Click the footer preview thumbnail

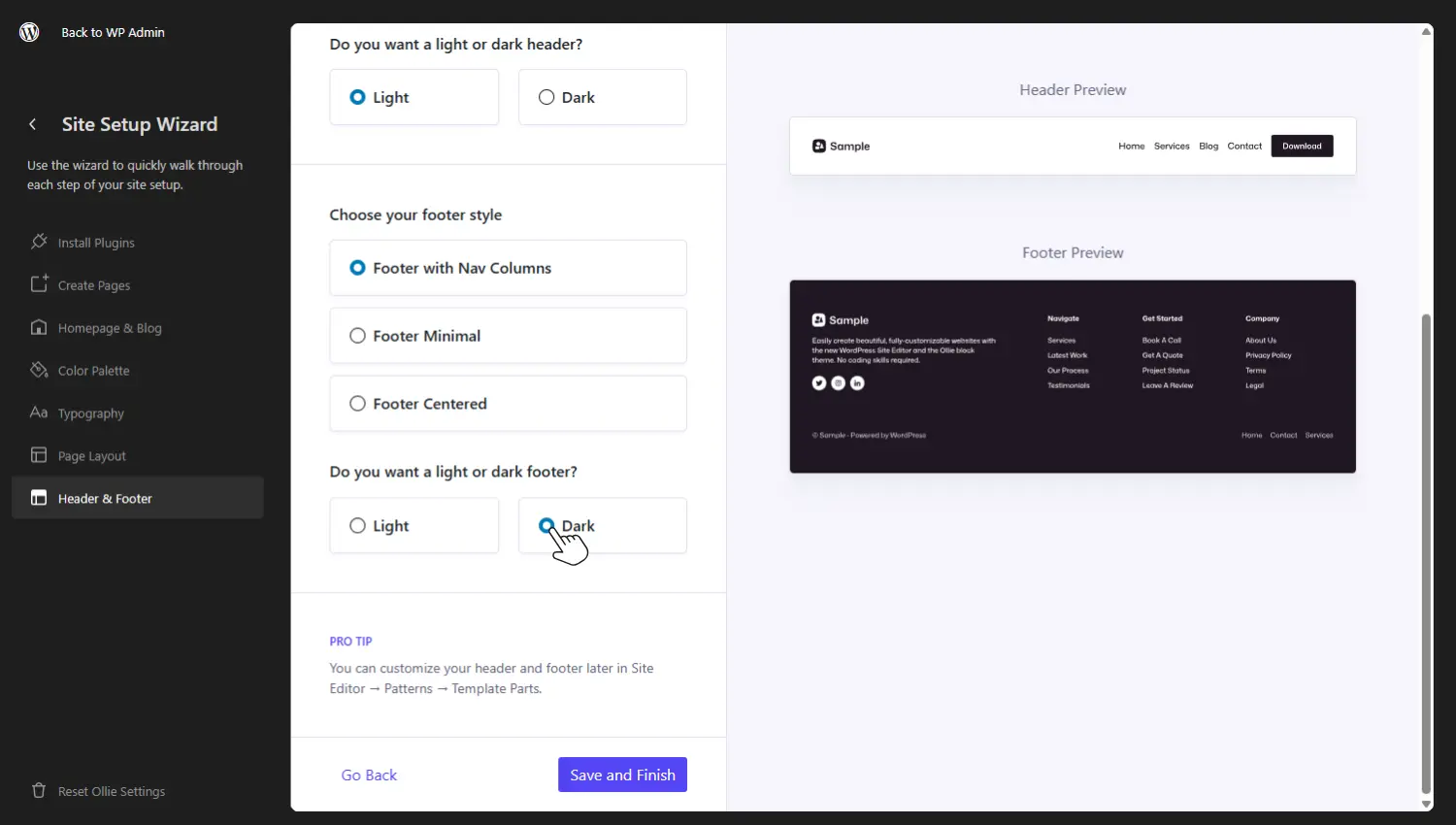click(1073, 377)
